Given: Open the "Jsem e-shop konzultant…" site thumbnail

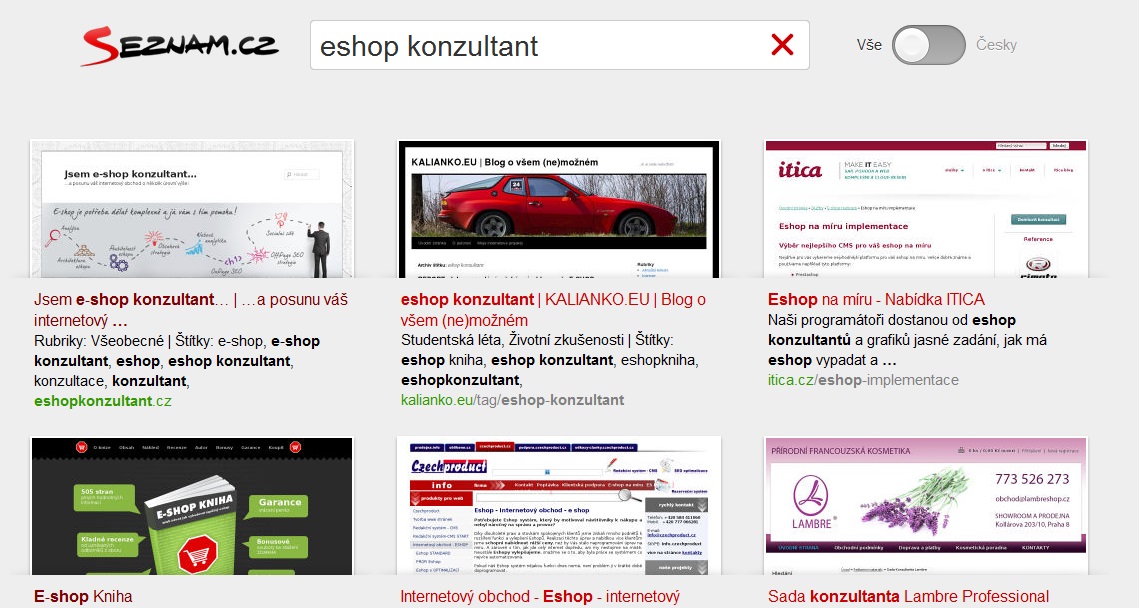Looking at the screenshot, I should coord(192,209).
